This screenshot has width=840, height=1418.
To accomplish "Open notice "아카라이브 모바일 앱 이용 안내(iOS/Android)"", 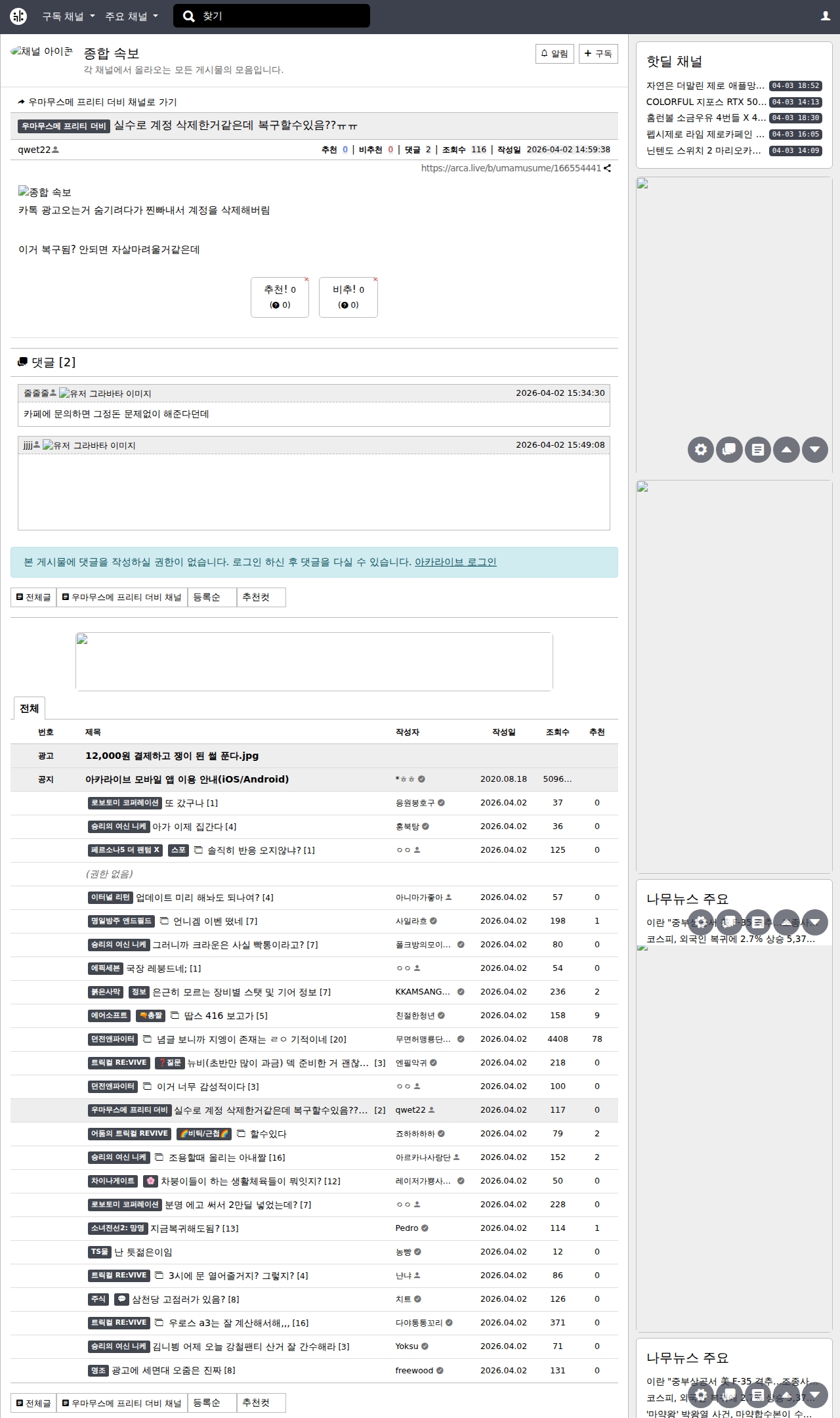I will point(187,779).
